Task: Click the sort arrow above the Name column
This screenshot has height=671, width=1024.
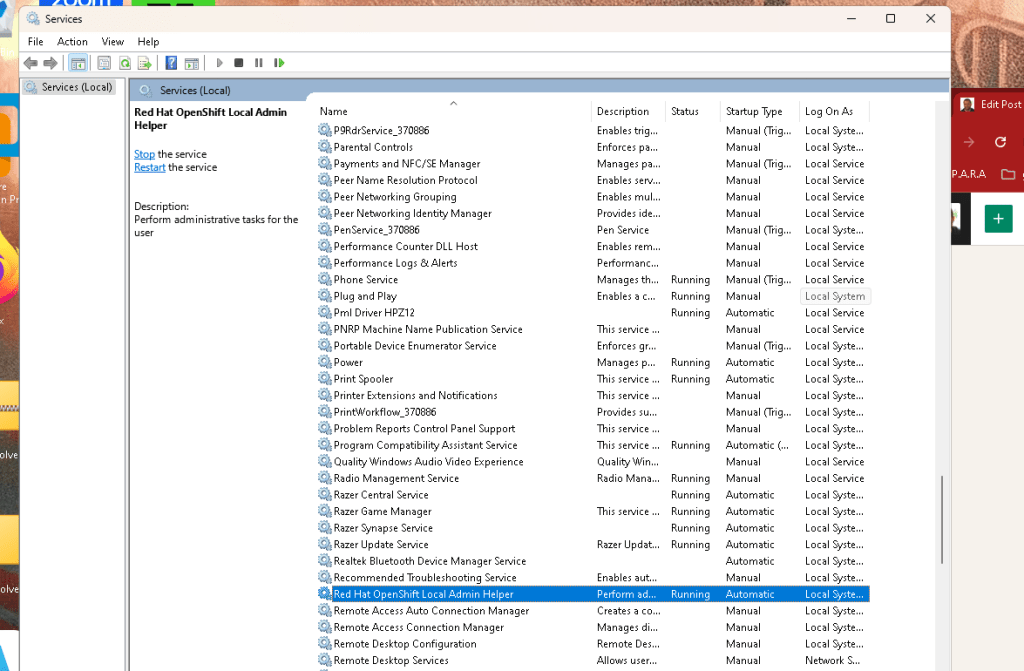Action: coord(453,103)
